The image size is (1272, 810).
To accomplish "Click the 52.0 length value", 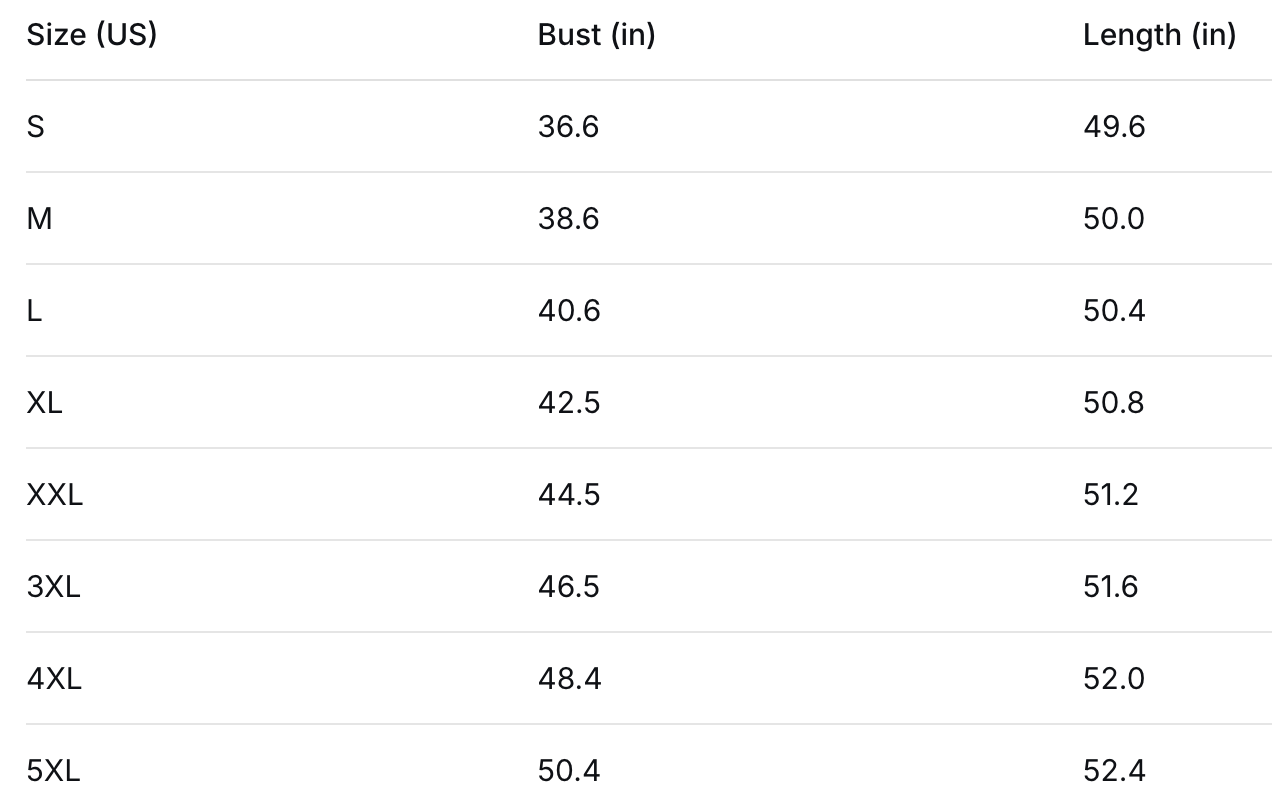I will (1113, 679).
